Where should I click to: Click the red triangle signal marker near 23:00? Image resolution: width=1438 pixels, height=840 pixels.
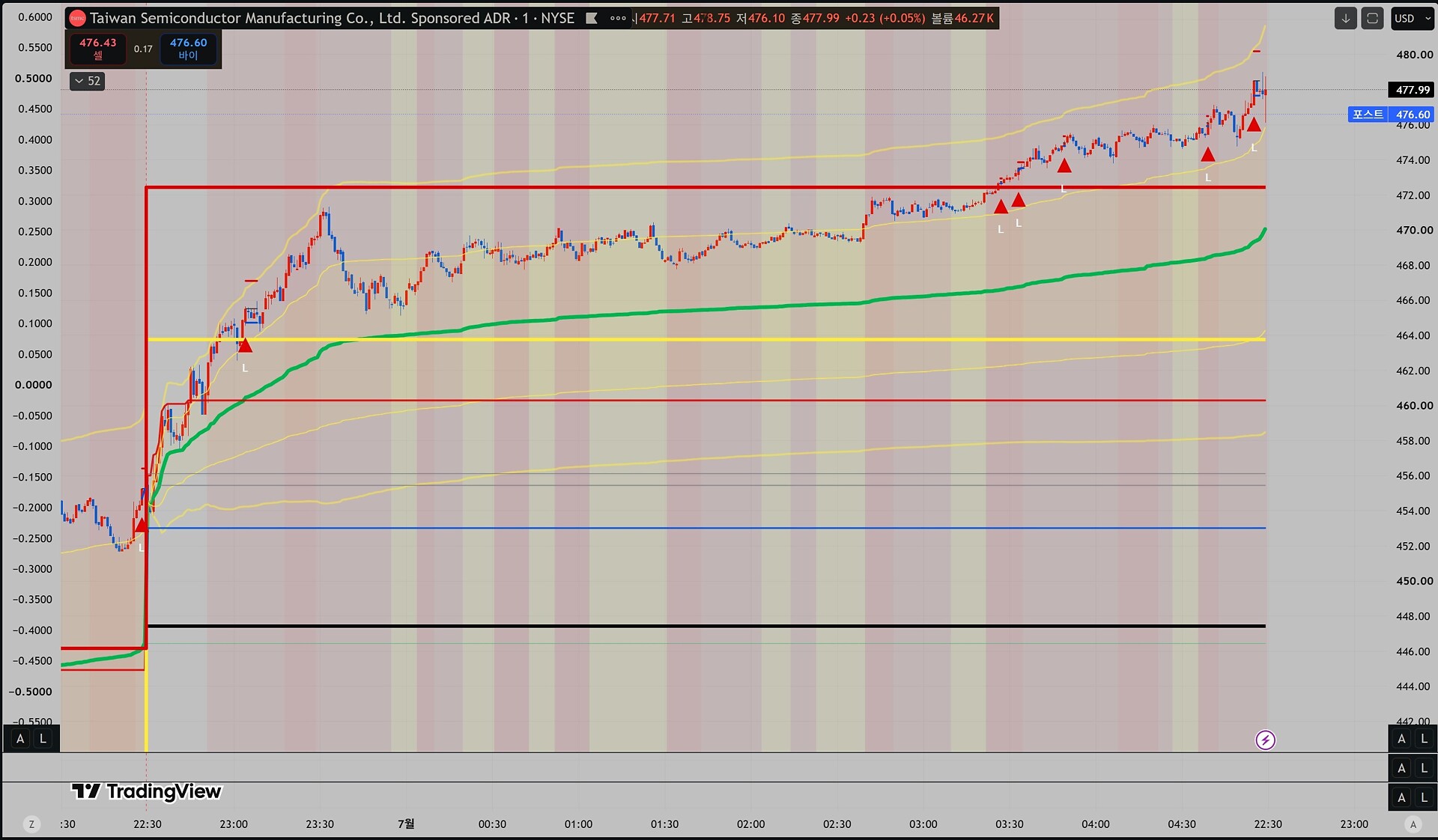[x=245, y=346]
